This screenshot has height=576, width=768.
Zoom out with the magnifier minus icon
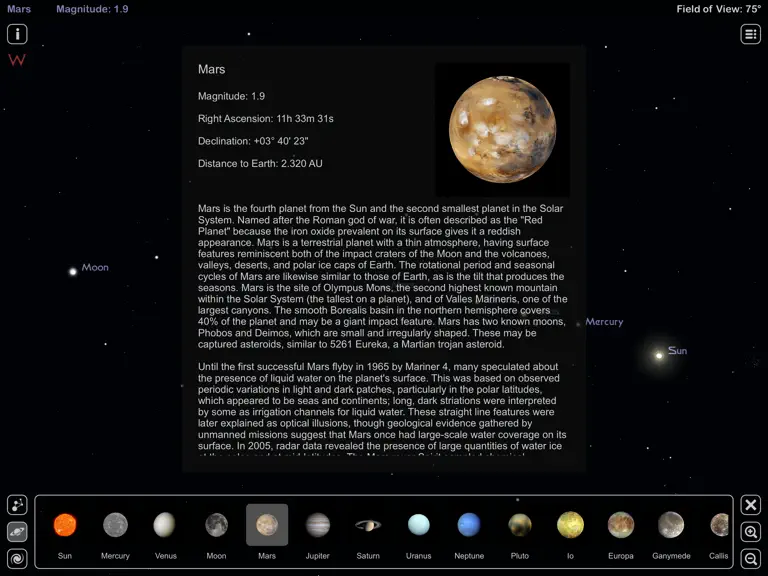point(750,558)
